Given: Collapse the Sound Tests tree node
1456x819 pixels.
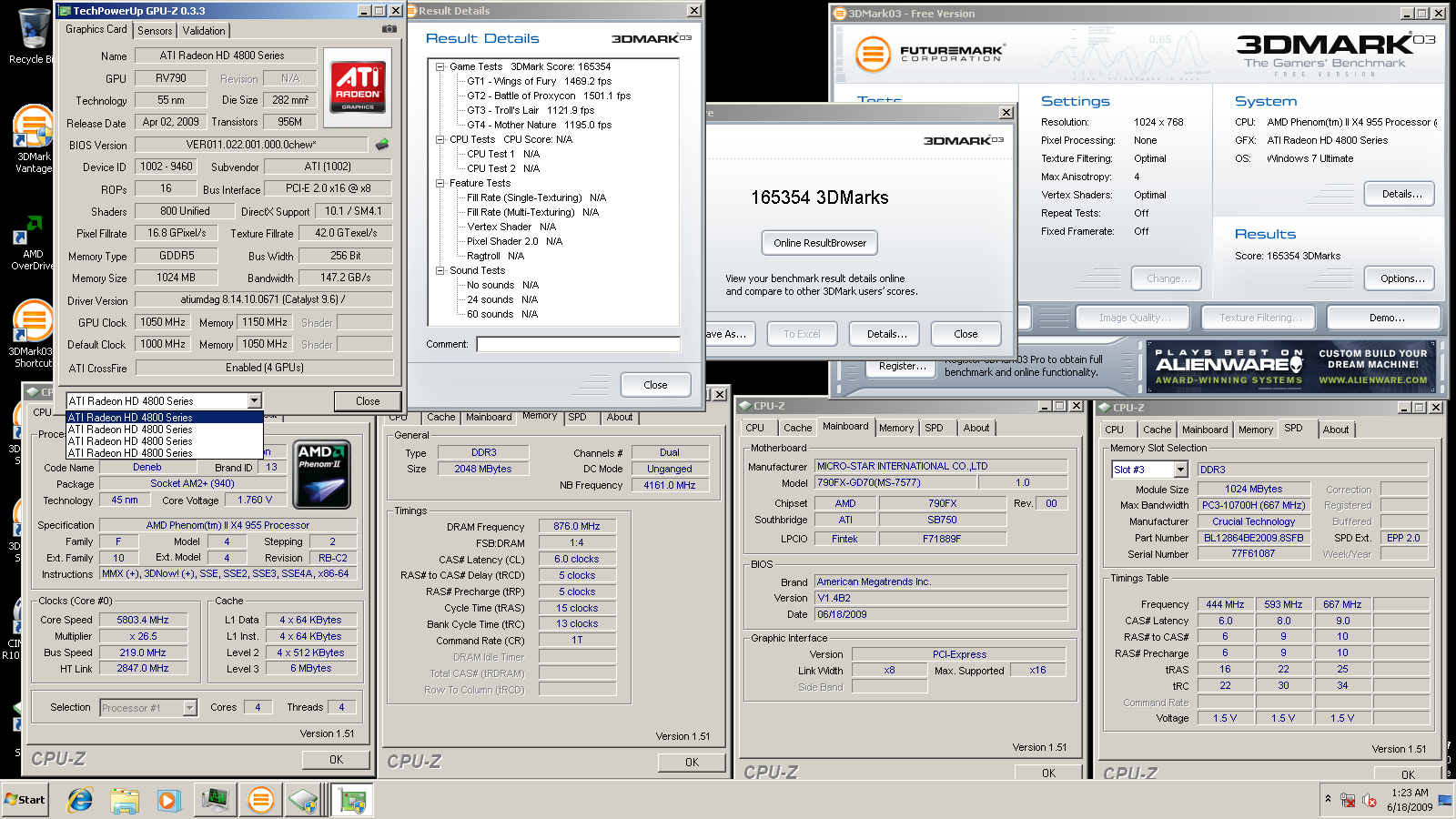Looking at the screenshot, I should [x=440, y=270].
